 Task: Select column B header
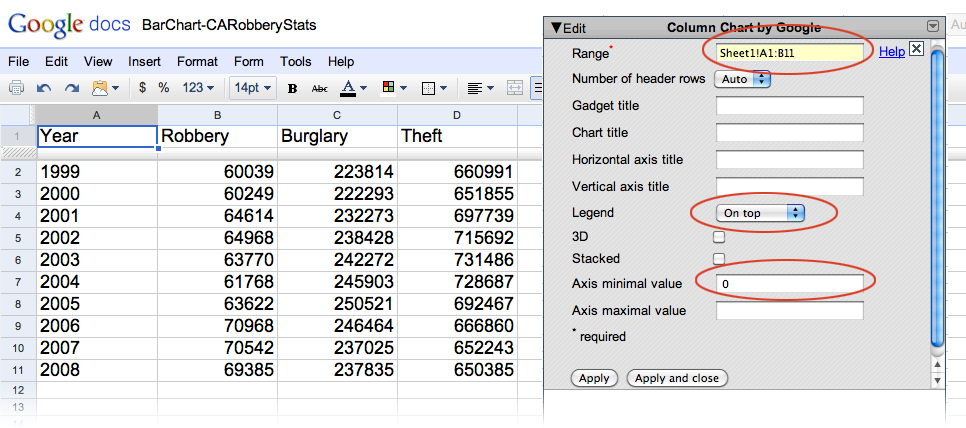tap(217, 115)
